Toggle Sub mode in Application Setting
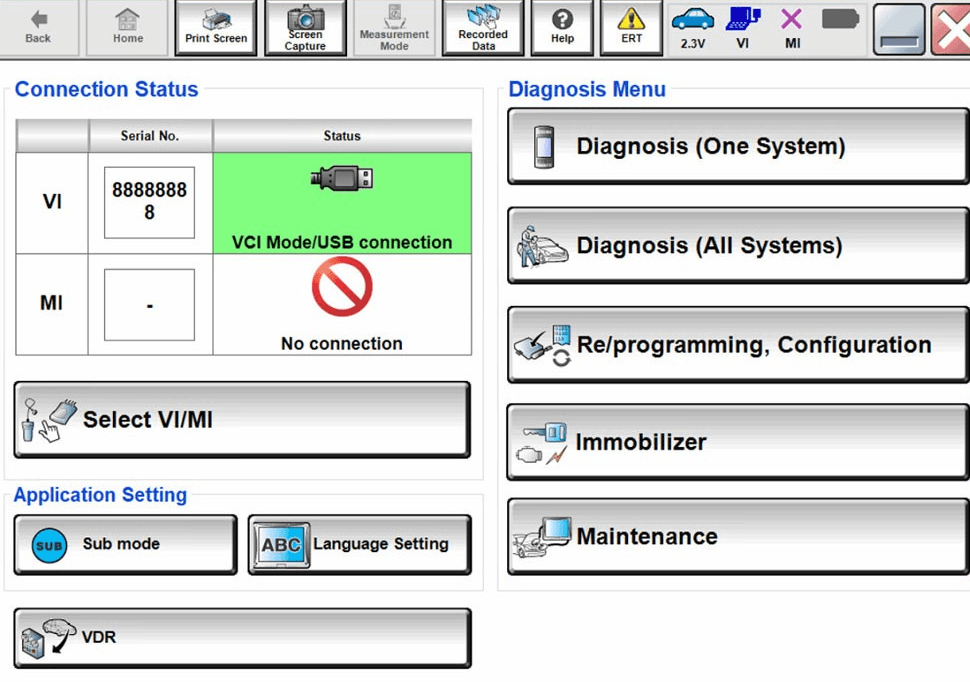The height and width of the screenshot is (682, 970). coord(124,544)
